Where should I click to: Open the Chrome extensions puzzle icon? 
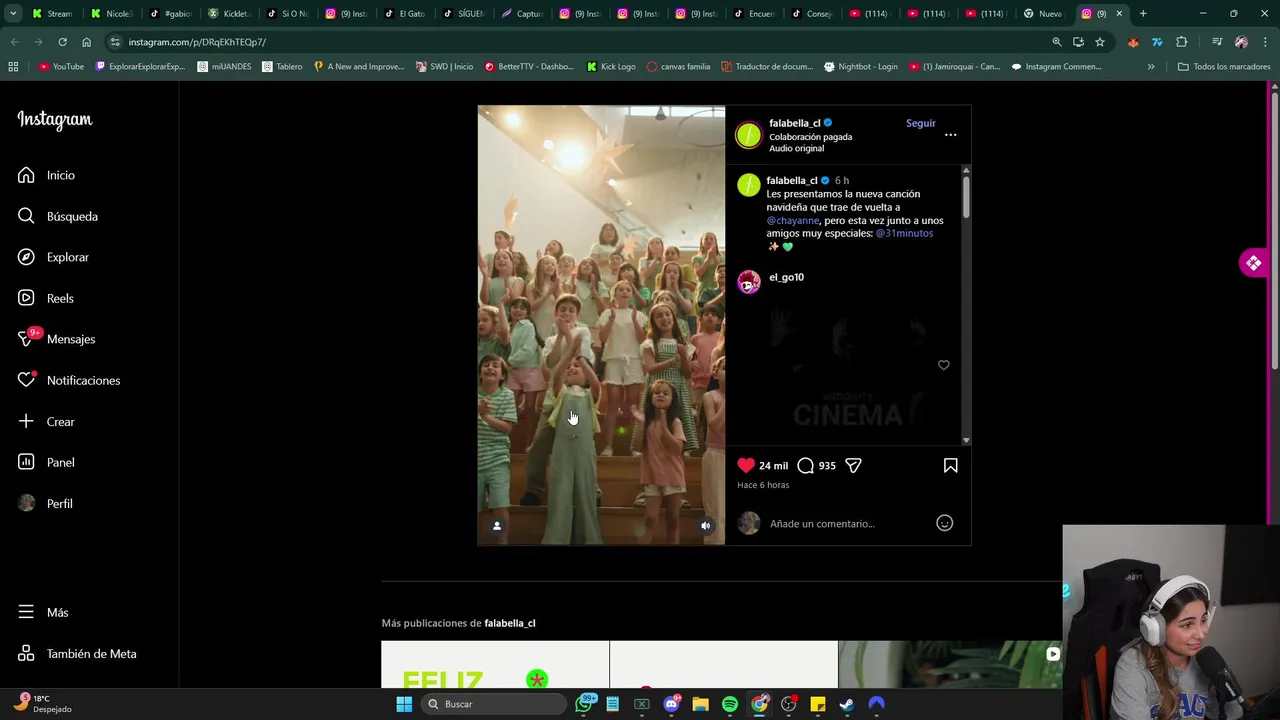tap(1182, 42)
